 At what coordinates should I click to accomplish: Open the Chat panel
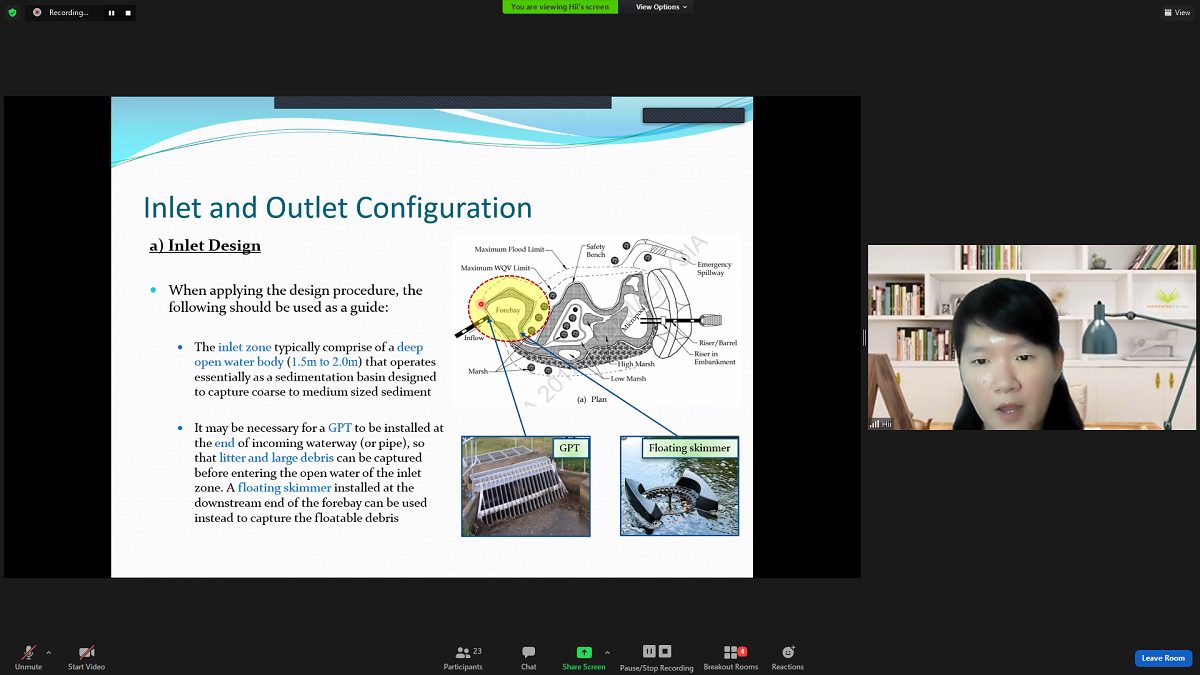(528, 657)
